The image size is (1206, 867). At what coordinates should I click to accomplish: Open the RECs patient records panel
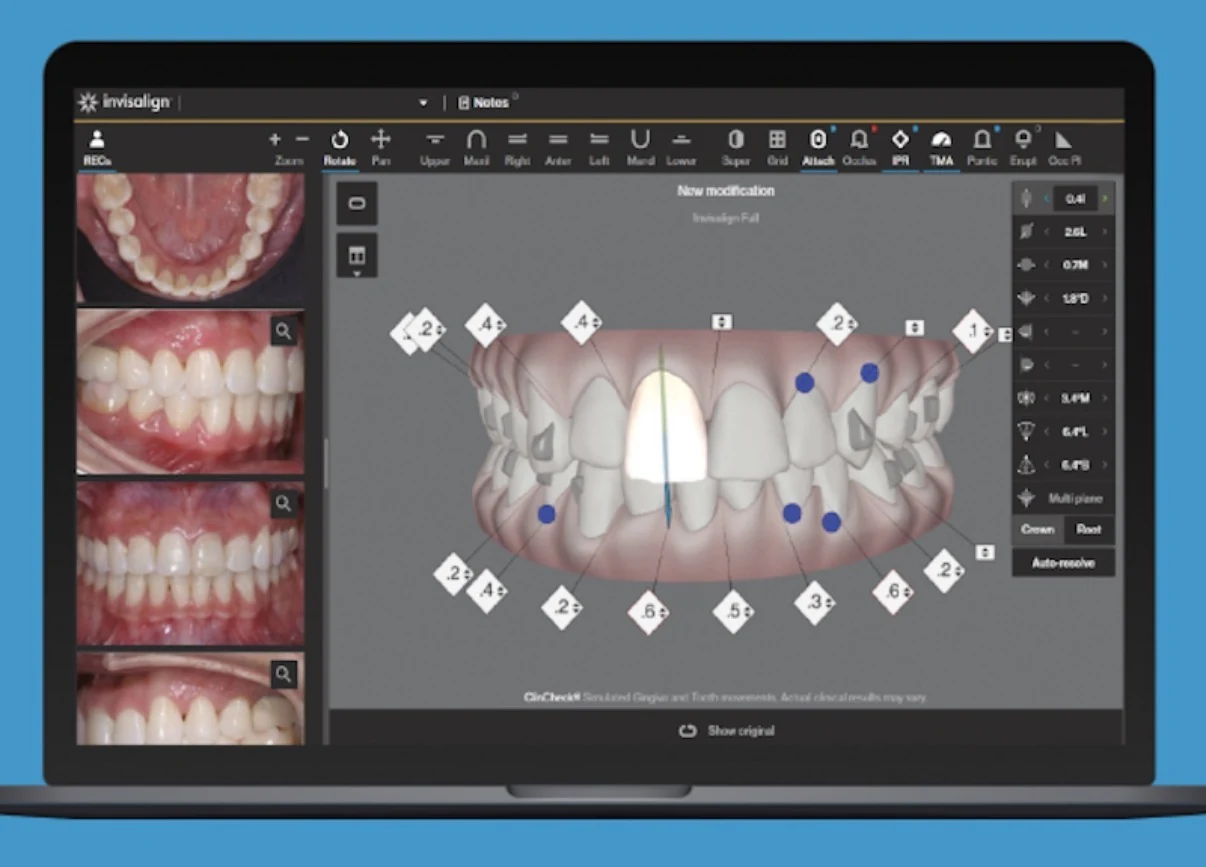click(x=97, y=147)
